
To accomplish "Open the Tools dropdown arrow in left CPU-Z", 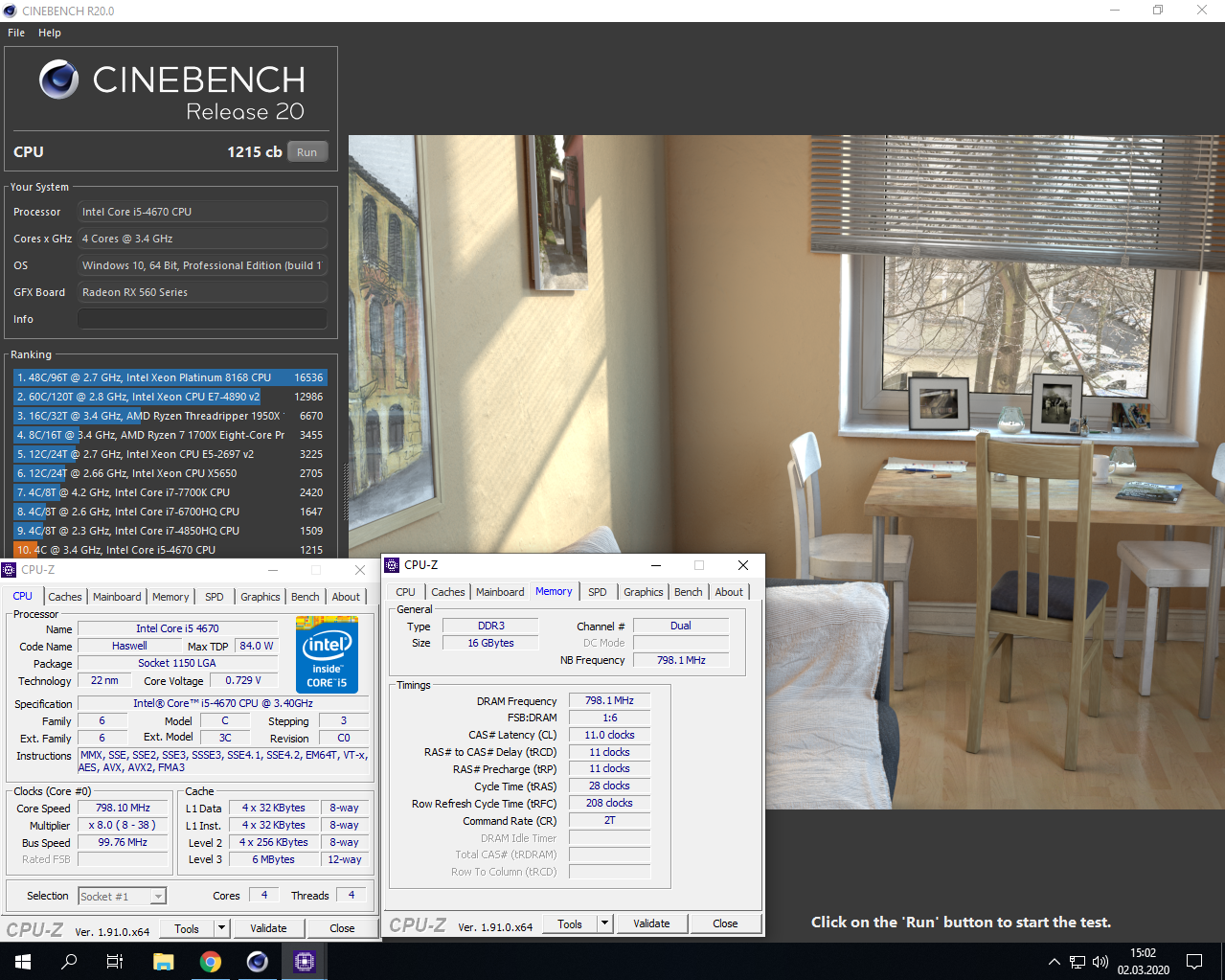I will pos(221,928).
